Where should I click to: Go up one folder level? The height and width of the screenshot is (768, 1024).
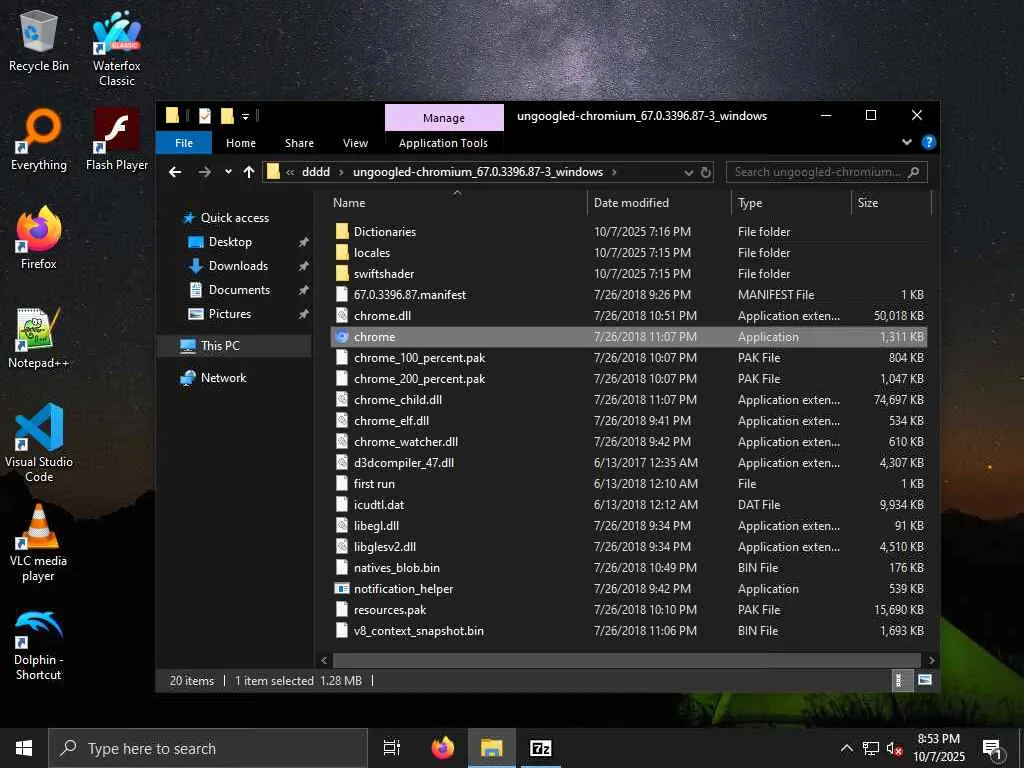coord(249,172)
